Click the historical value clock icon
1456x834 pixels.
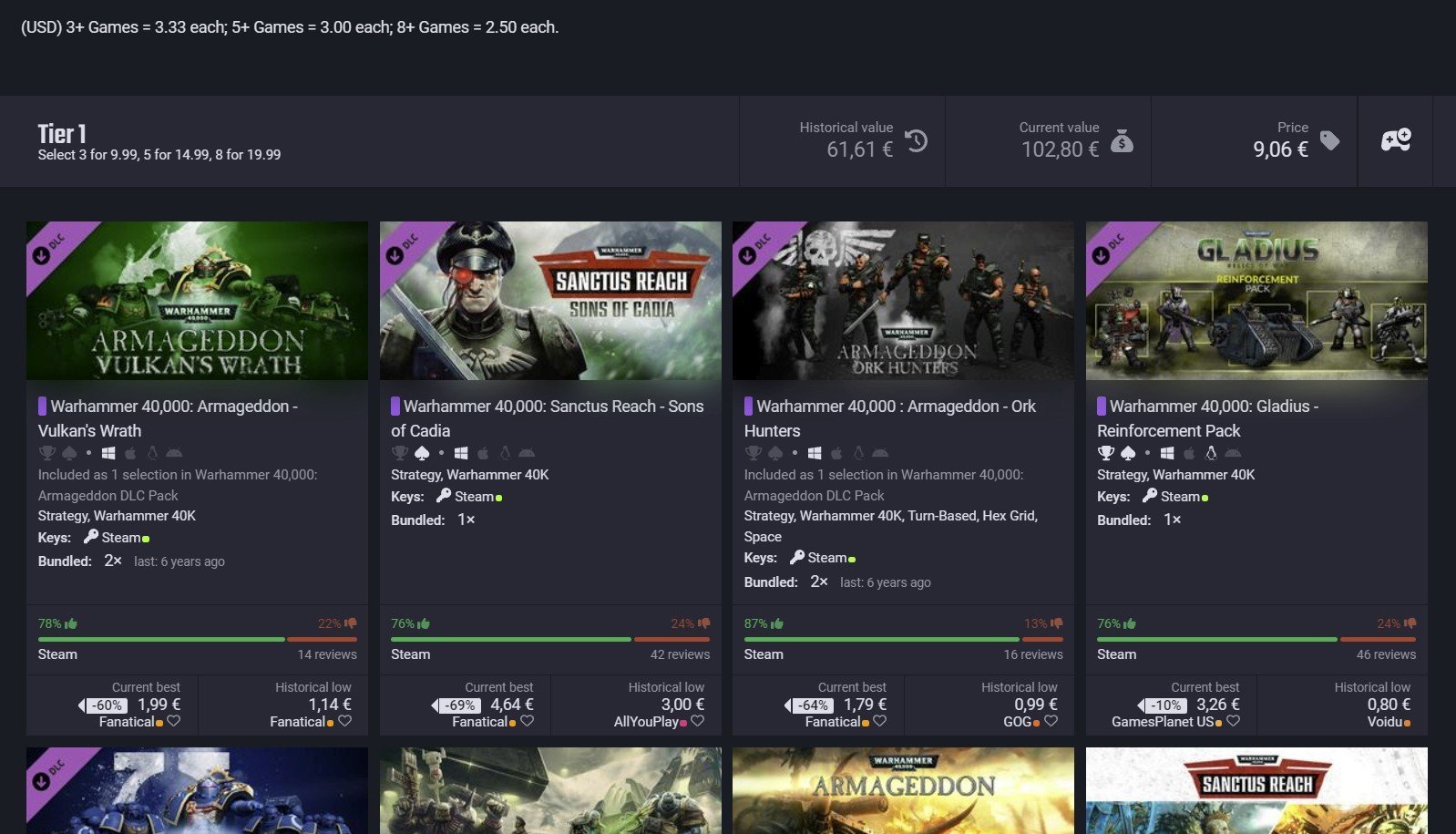click(x=916, y=141)
